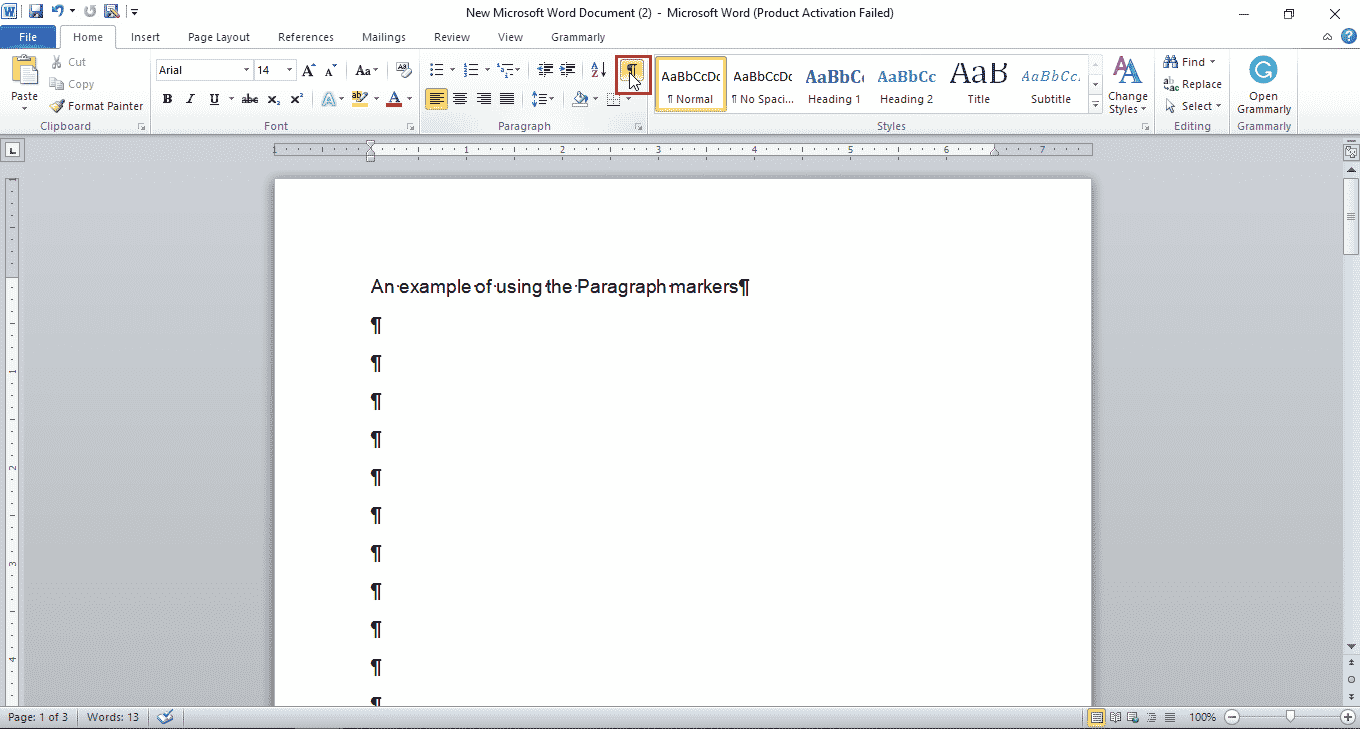This screenshot has height=729, width=1360.
Task: Open Microsoft Word Help question mark
Action: tap(1348, 36)
